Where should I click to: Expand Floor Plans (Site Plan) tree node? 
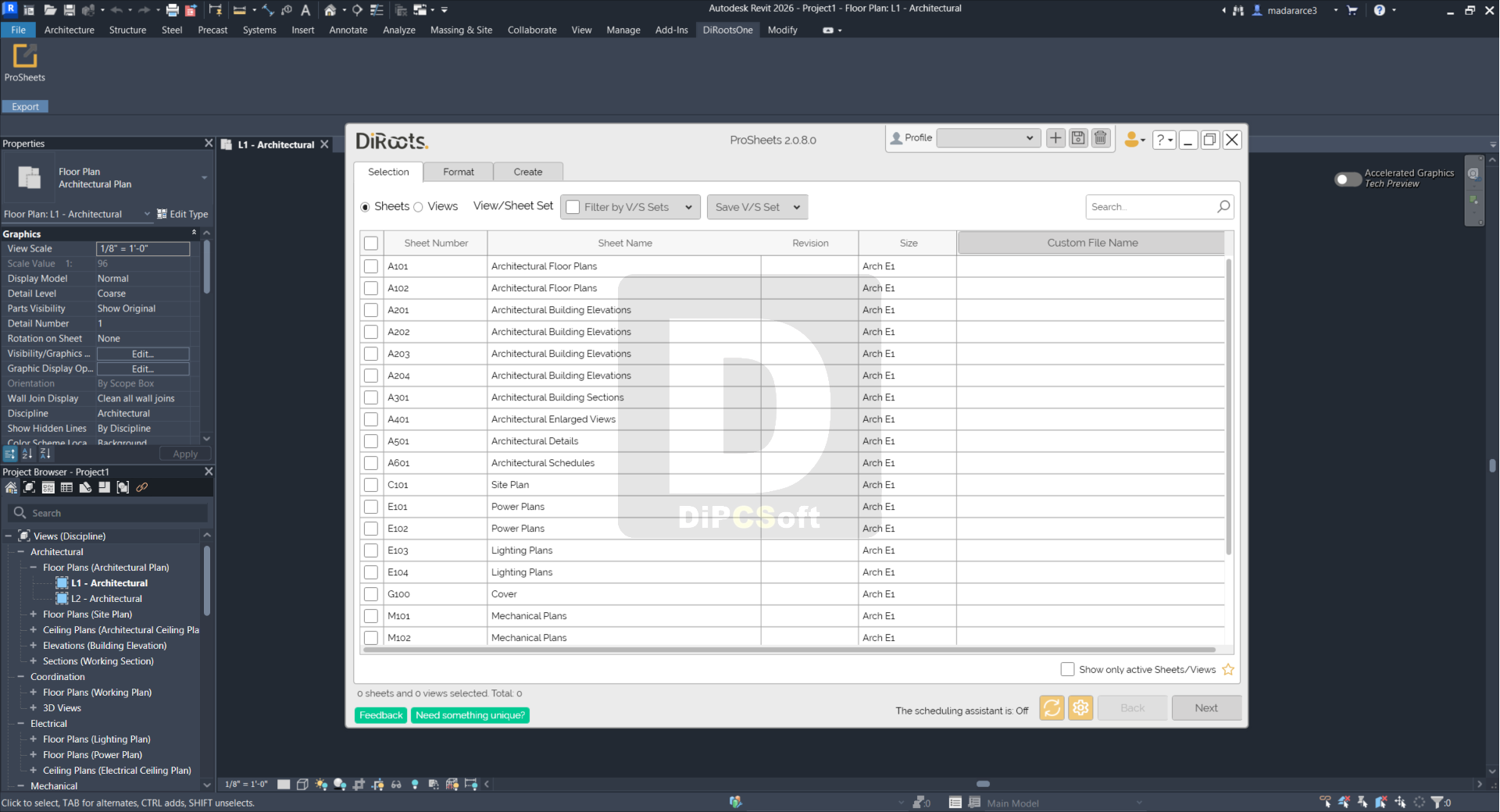click(34, 614)
